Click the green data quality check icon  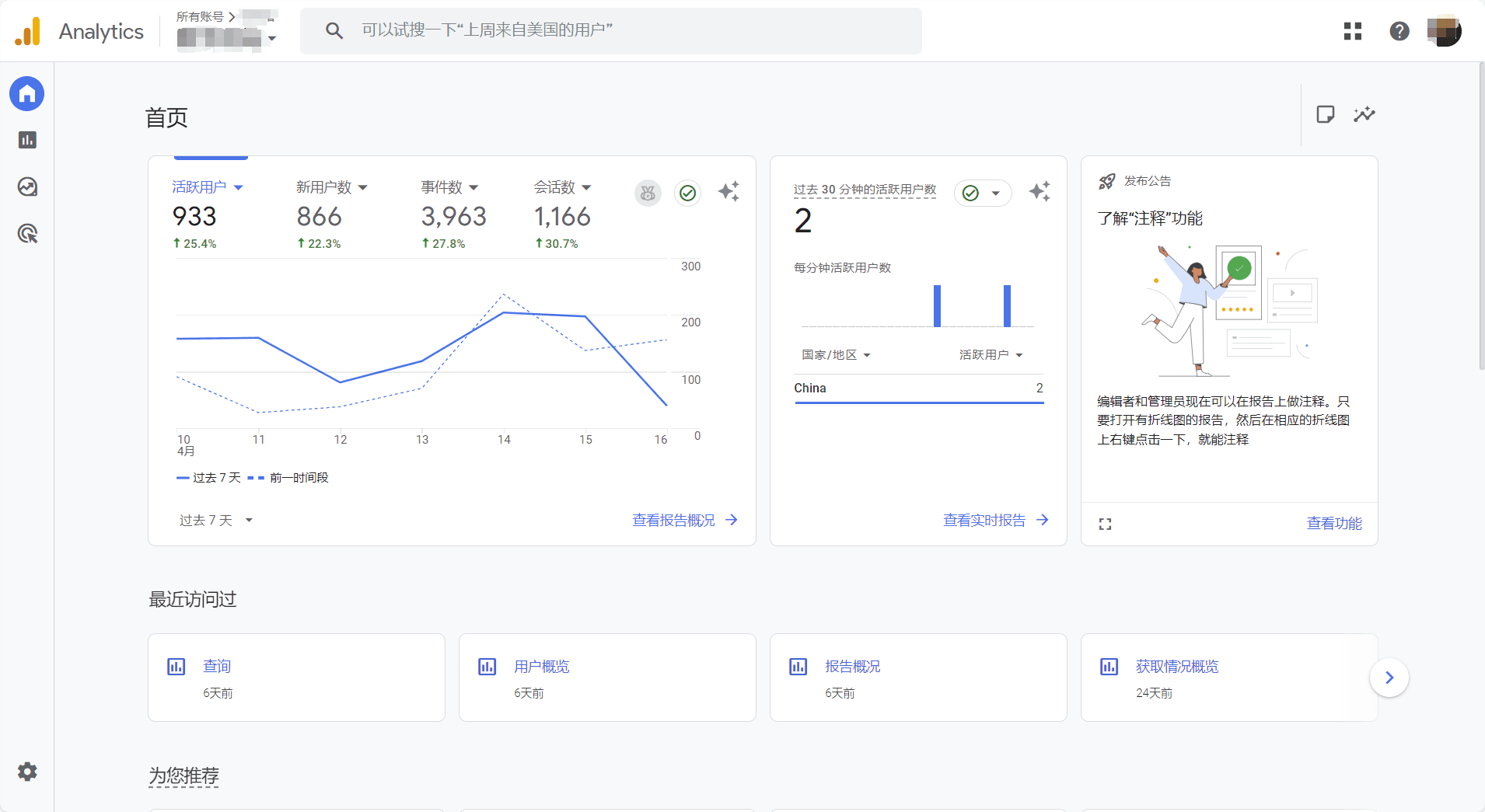(x=688, y=193)
